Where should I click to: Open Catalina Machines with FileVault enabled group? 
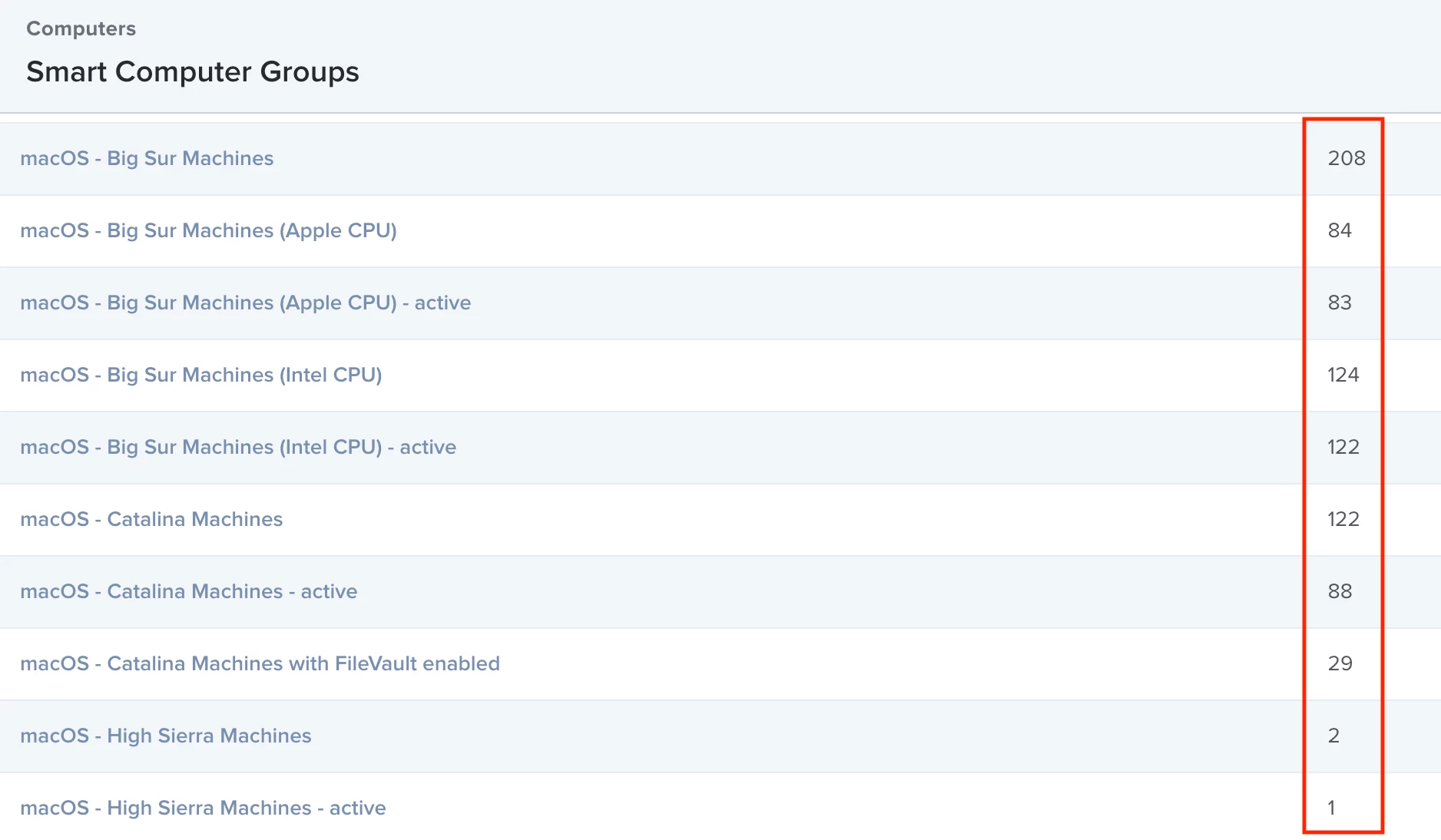[260, 663]
